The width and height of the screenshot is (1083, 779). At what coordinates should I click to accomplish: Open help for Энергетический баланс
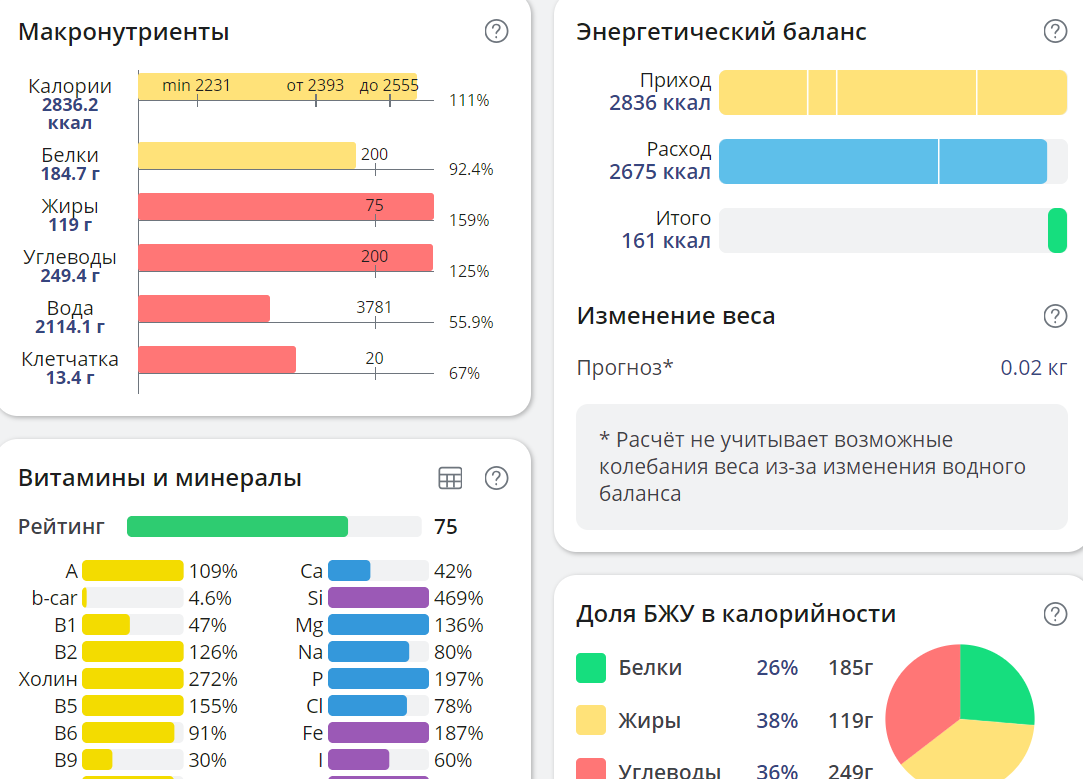[1054, 31]
